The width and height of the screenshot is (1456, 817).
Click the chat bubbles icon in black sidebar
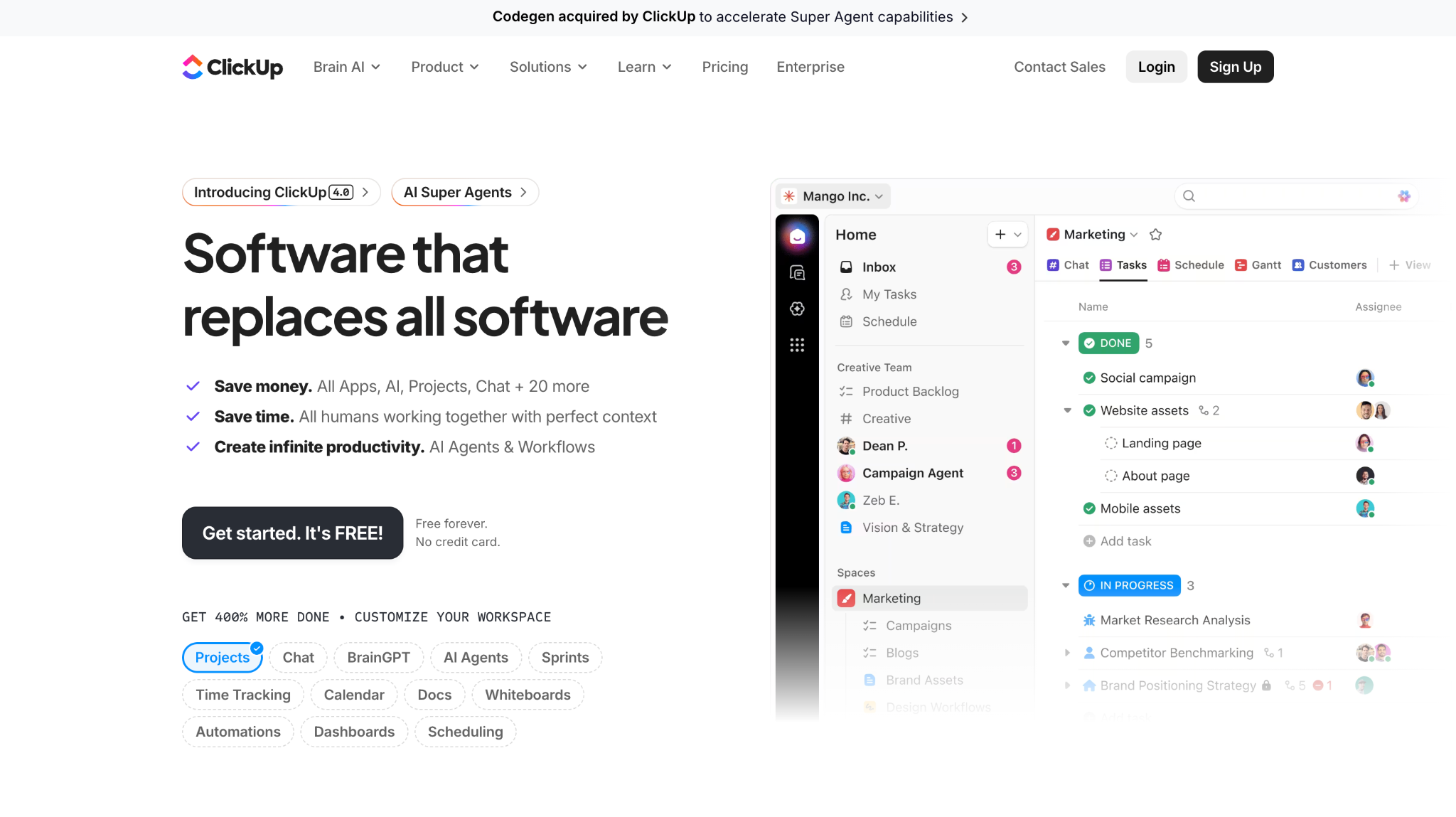coord(797,273)
